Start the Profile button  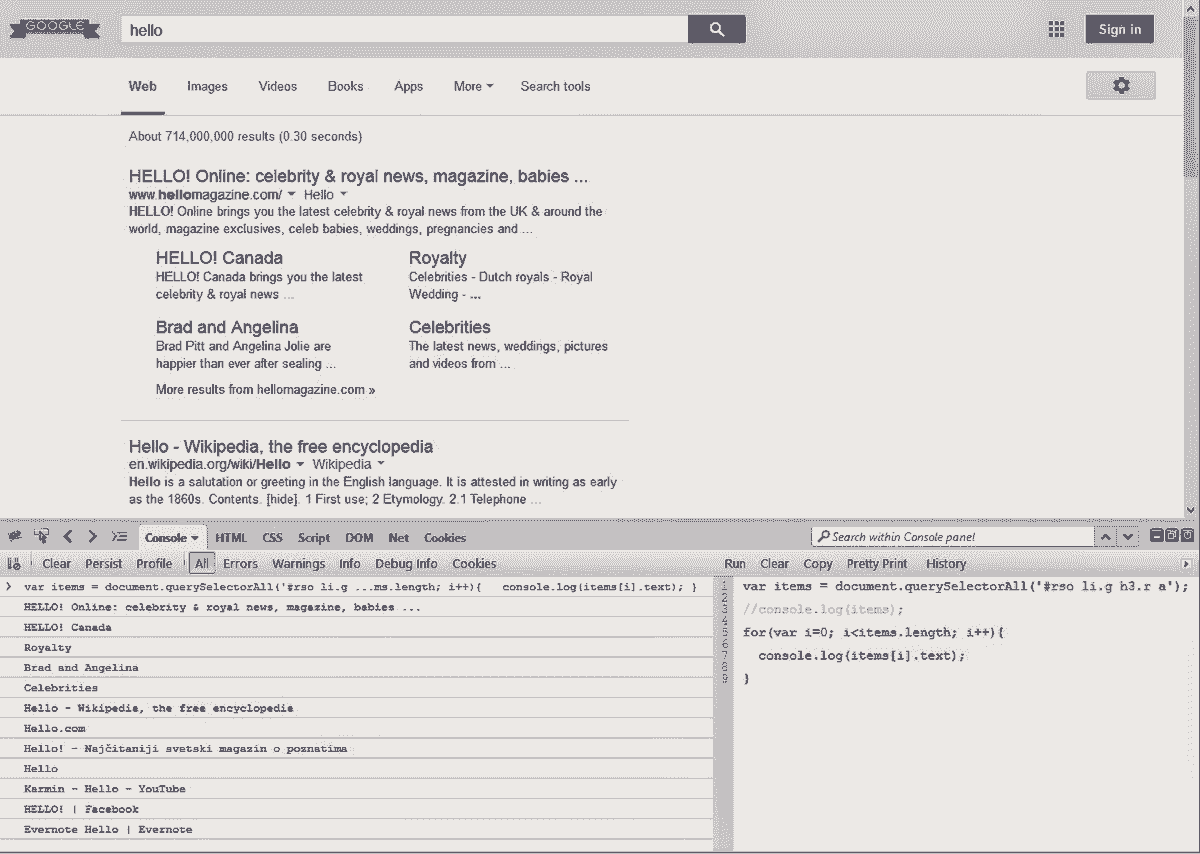tap(154, 563)
